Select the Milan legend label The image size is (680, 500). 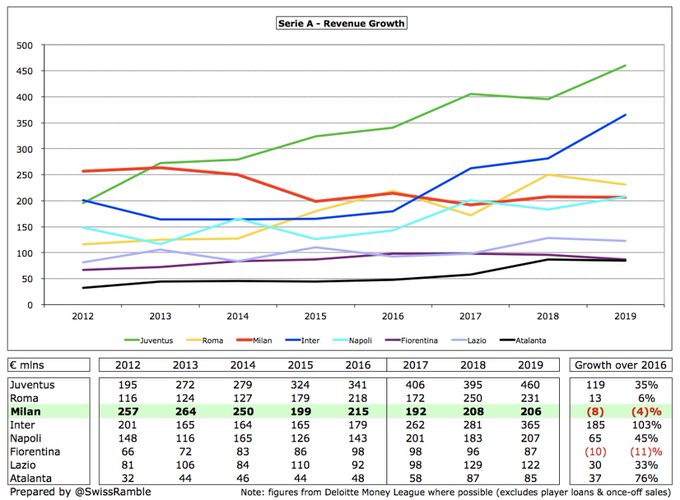point(262,340)
